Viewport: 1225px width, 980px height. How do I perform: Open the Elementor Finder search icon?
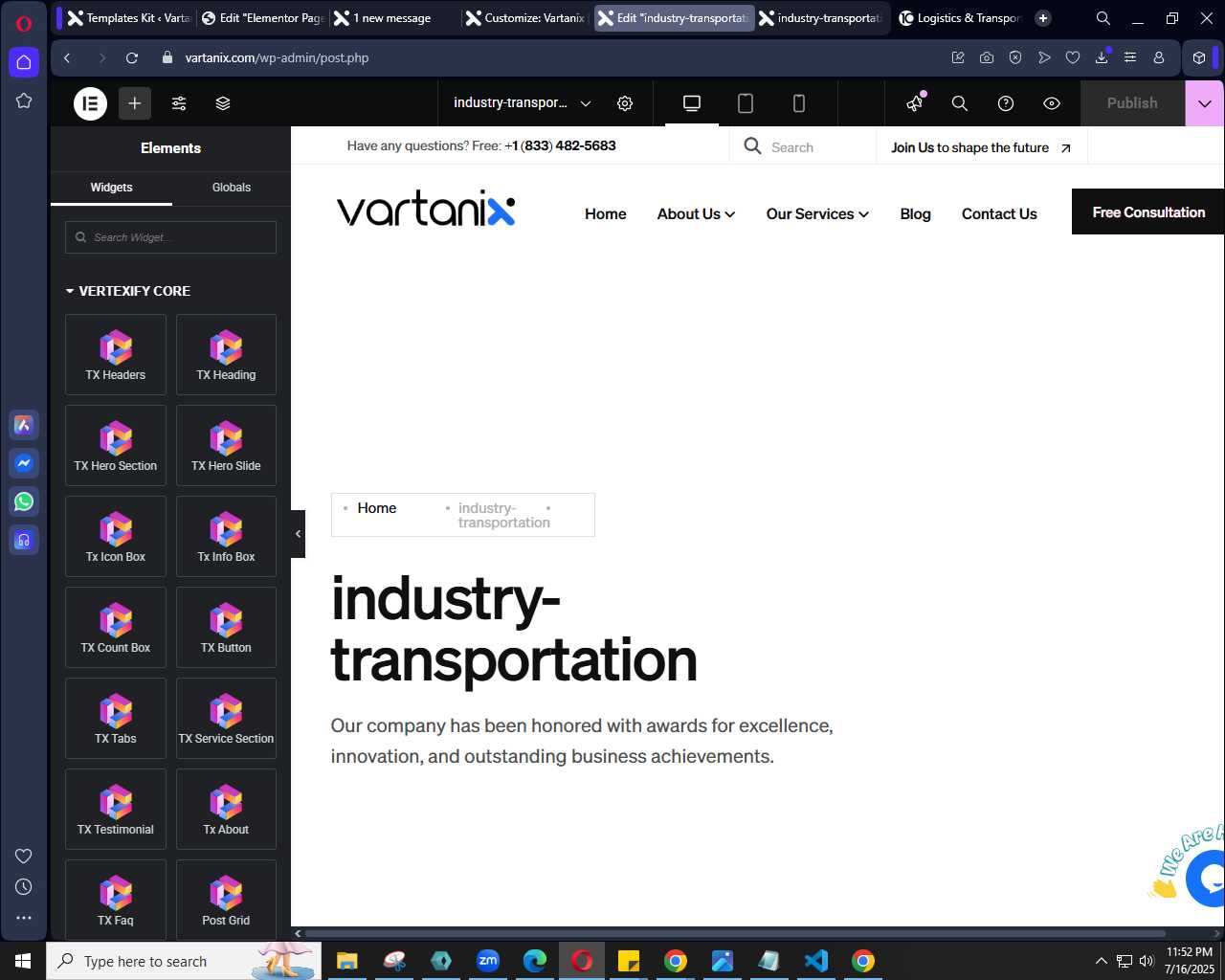960,103
